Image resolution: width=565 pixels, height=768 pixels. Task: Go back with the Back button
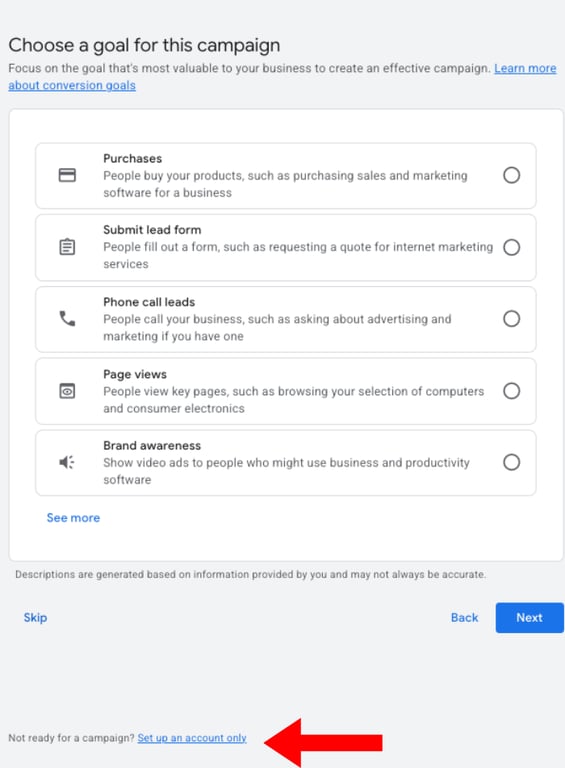464,618
